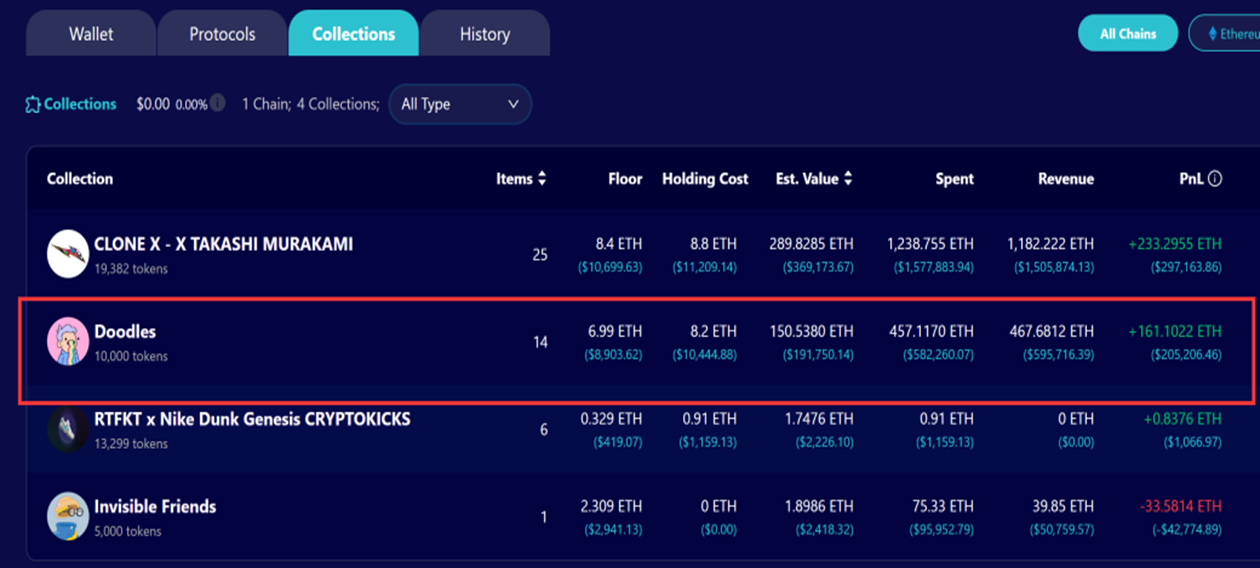Open the Invisible Friends collection name
1260x568 pixels.
coord(155,507)
